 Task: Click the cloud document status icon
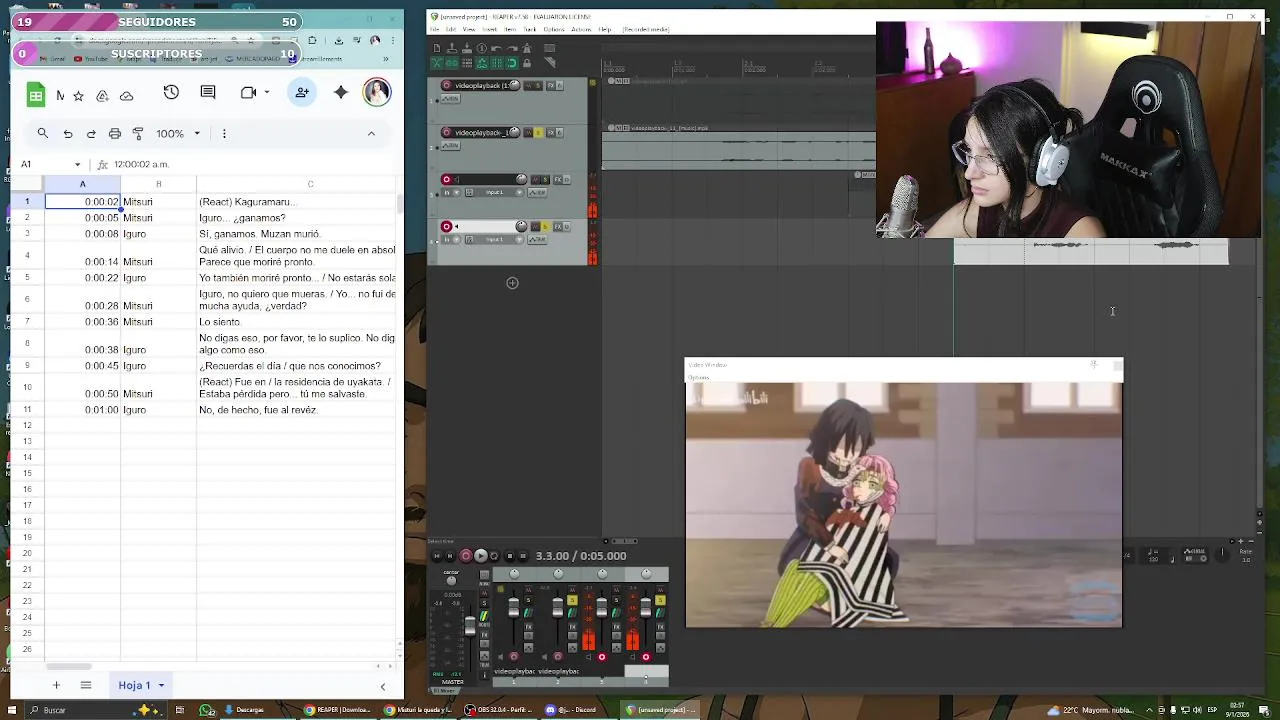[x=127, y=96]
